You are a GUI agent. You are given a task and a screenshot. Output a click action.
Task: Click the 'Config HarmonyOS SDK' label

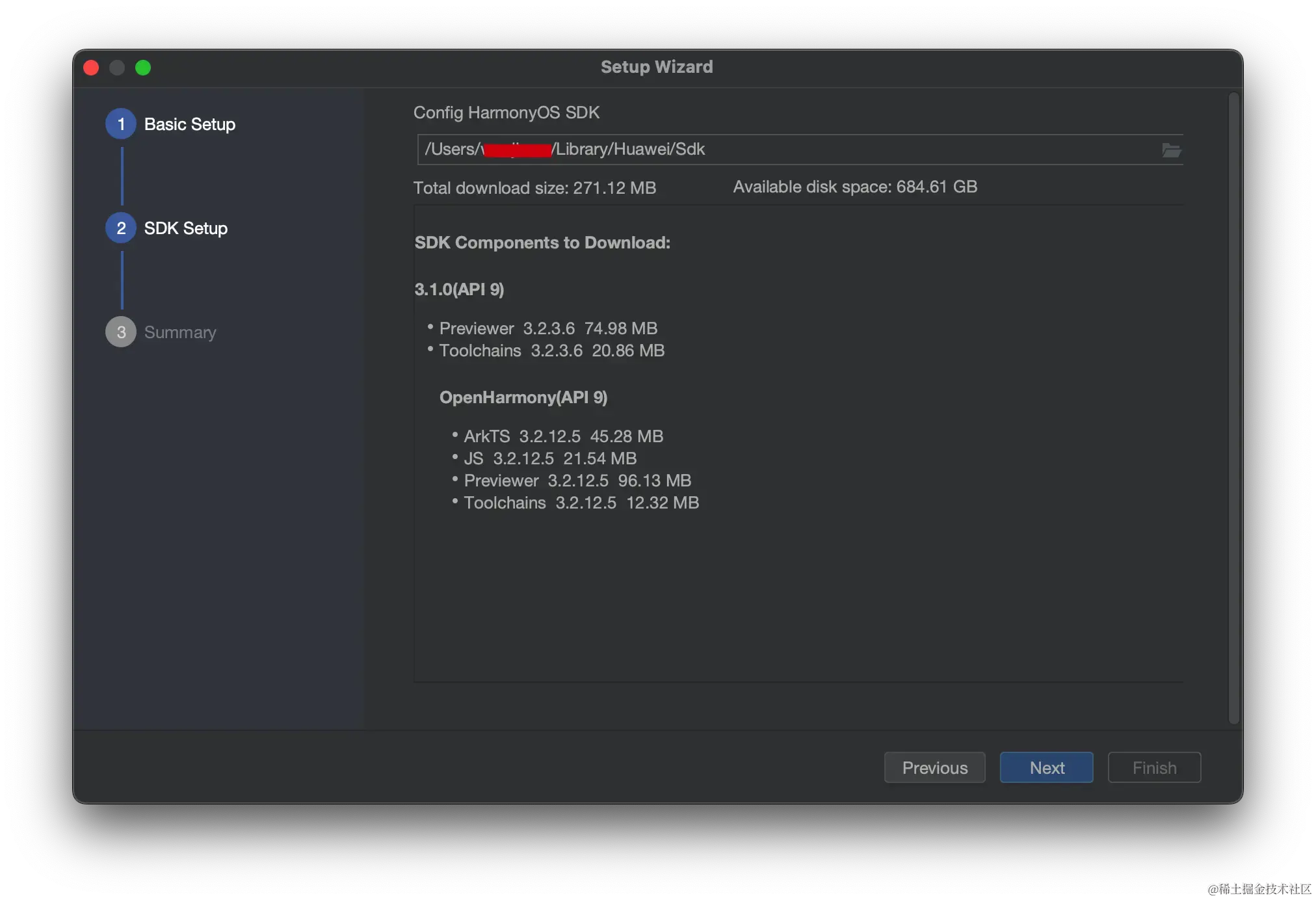(507, 112)
